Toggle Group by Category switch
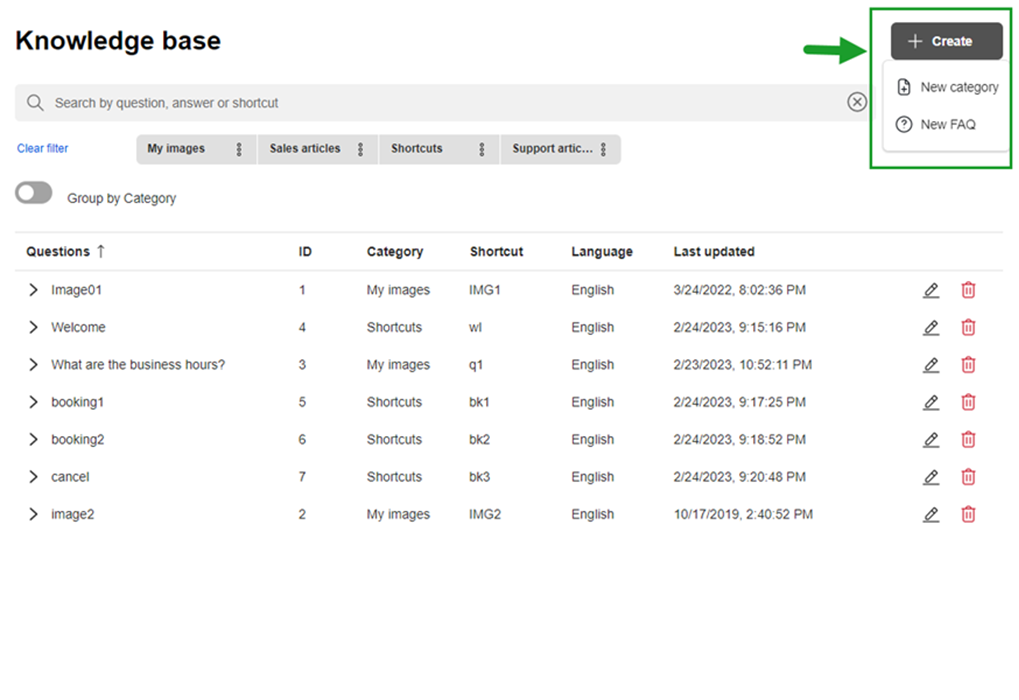Image resolution: width=1019 pixels, height=700 pixels. [34, 193]
